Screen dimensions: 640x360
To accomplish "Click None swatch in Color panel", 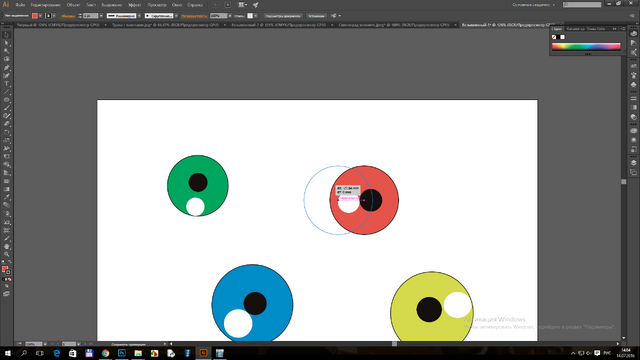I will (554, 37).
